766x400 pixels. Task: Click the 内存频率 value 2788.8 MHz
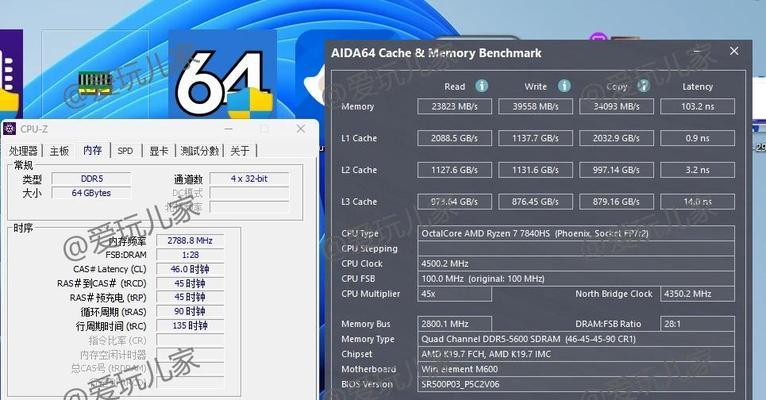(190, 241)
